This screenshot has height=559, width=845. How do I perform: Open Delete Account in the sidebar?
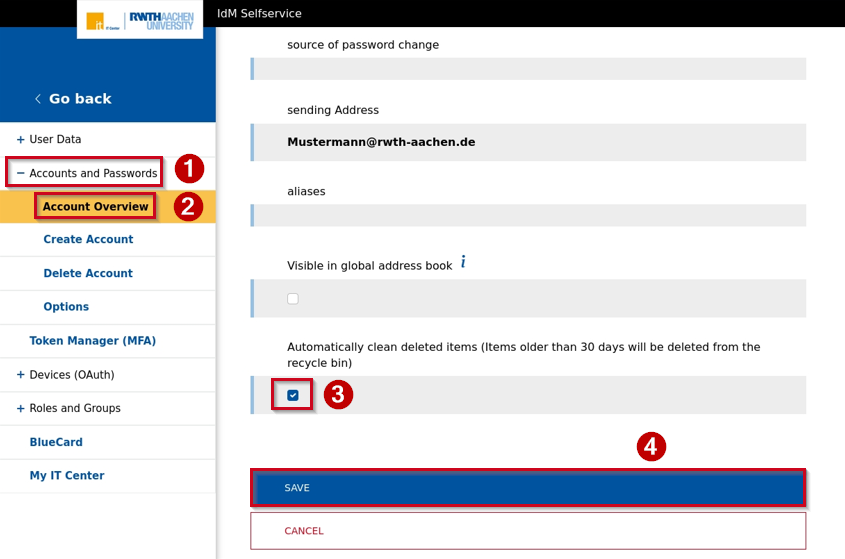pyautogui.click(x=88, y=273)
